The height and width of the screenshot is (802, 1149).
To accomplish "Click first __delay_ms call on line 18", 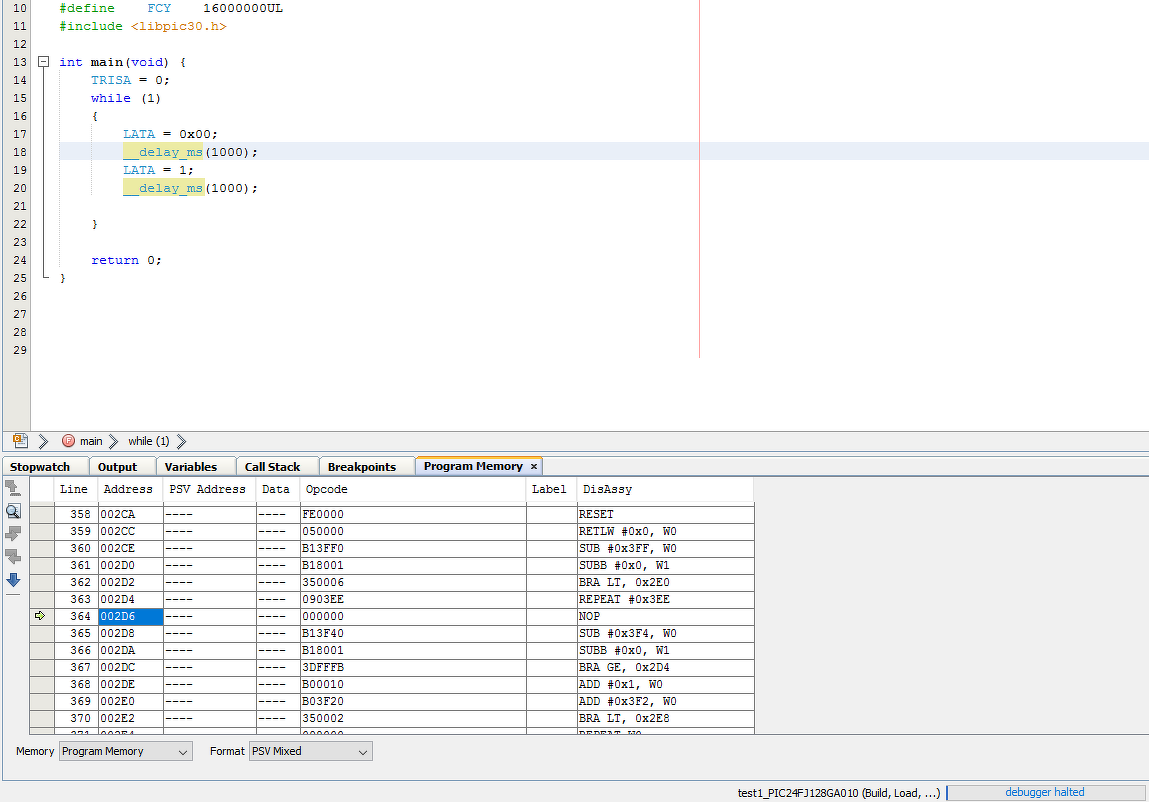I will [x=163, y=152].
